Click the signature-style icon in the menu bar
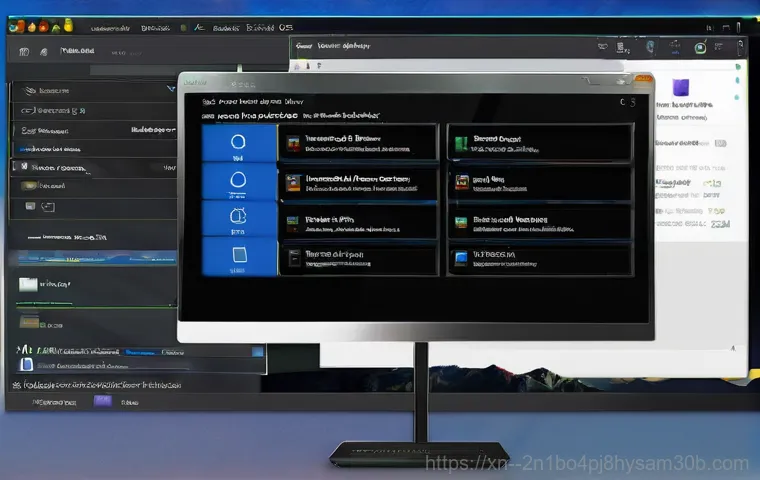 click(x=199, y=28)
